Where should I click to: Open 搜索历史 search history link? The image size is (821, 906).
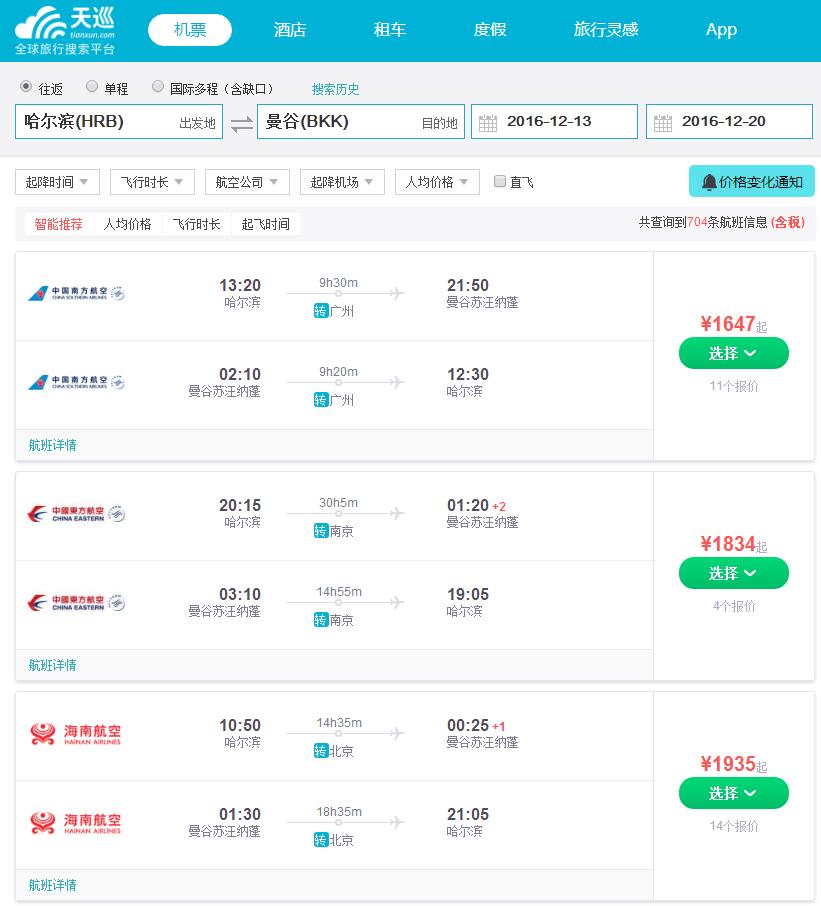point(336,89)
